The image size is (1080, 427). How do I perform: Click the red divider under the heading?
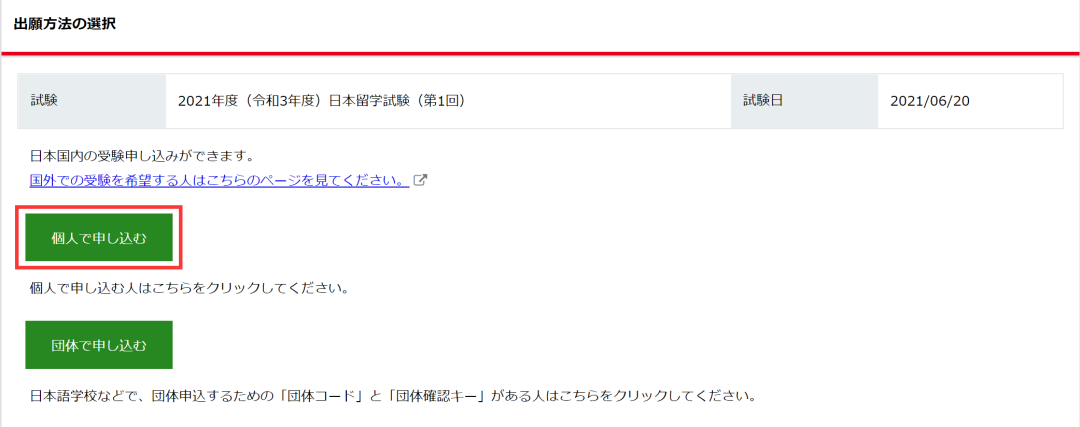pos(540,52)
